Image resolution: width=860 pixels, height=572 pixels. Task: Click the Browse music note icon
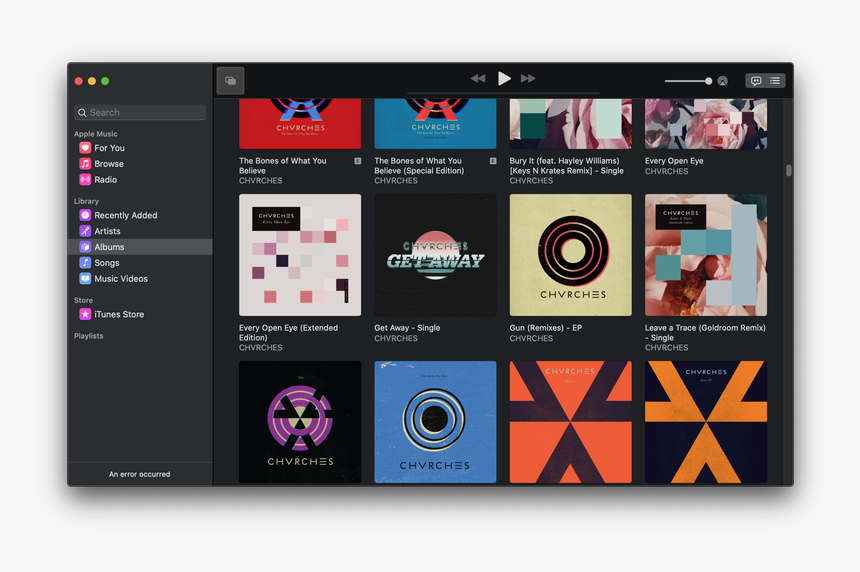pyautogui.click(x=85, y=164)
